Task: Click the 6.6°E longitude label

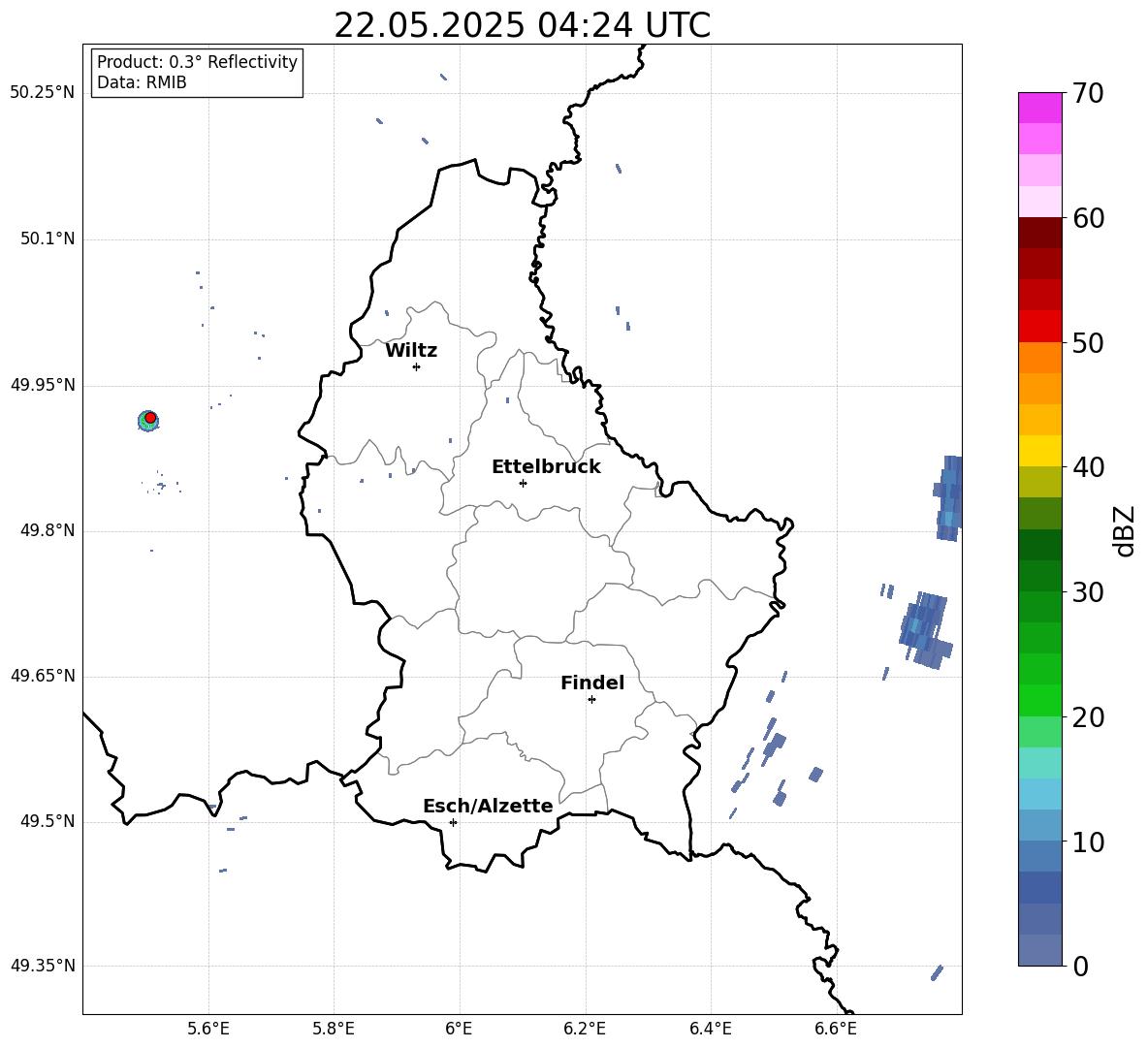Action: point(836,1029)
